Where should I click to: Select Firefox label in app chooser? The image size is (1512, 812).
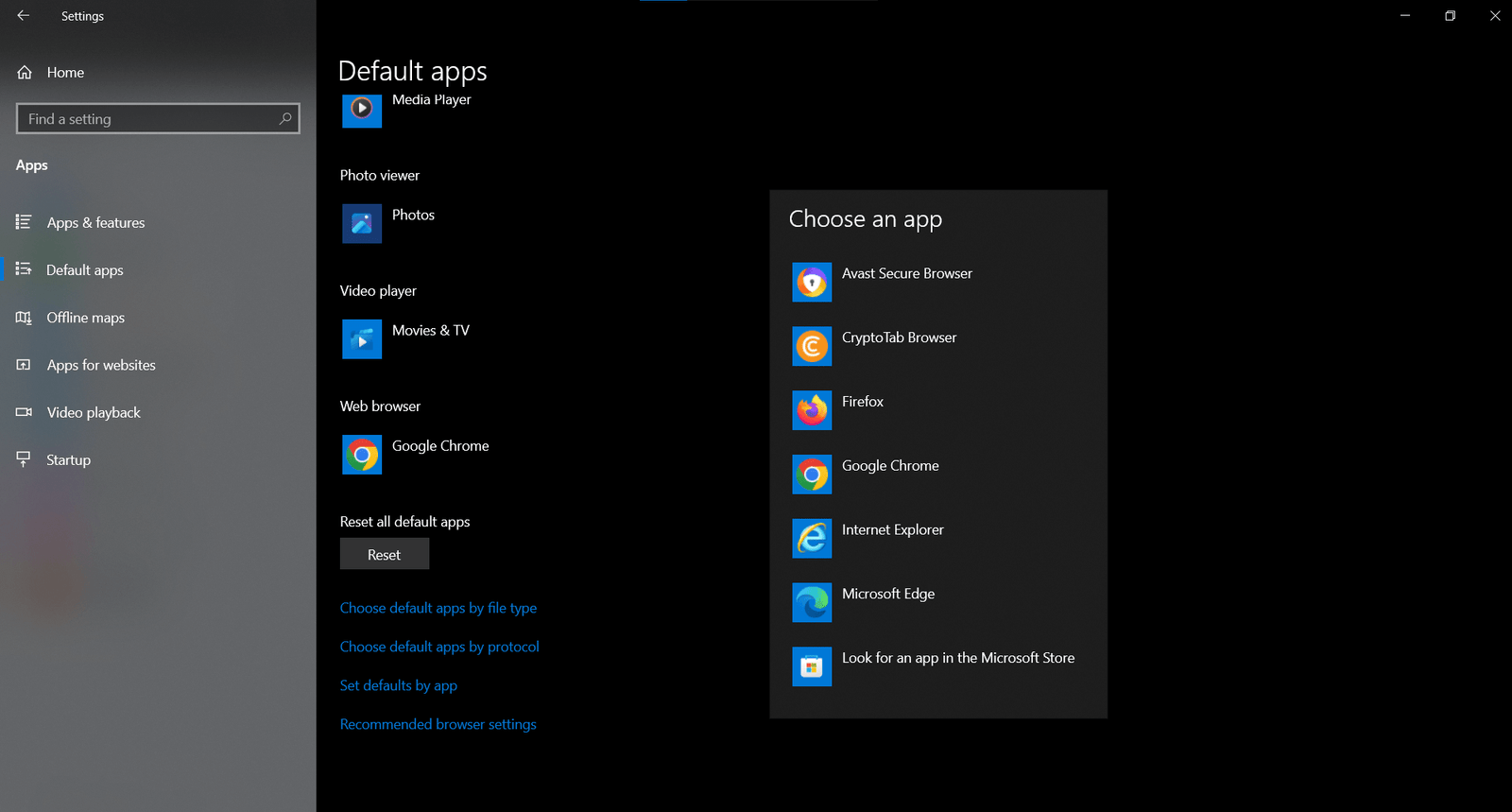click(x=863, y=402)
